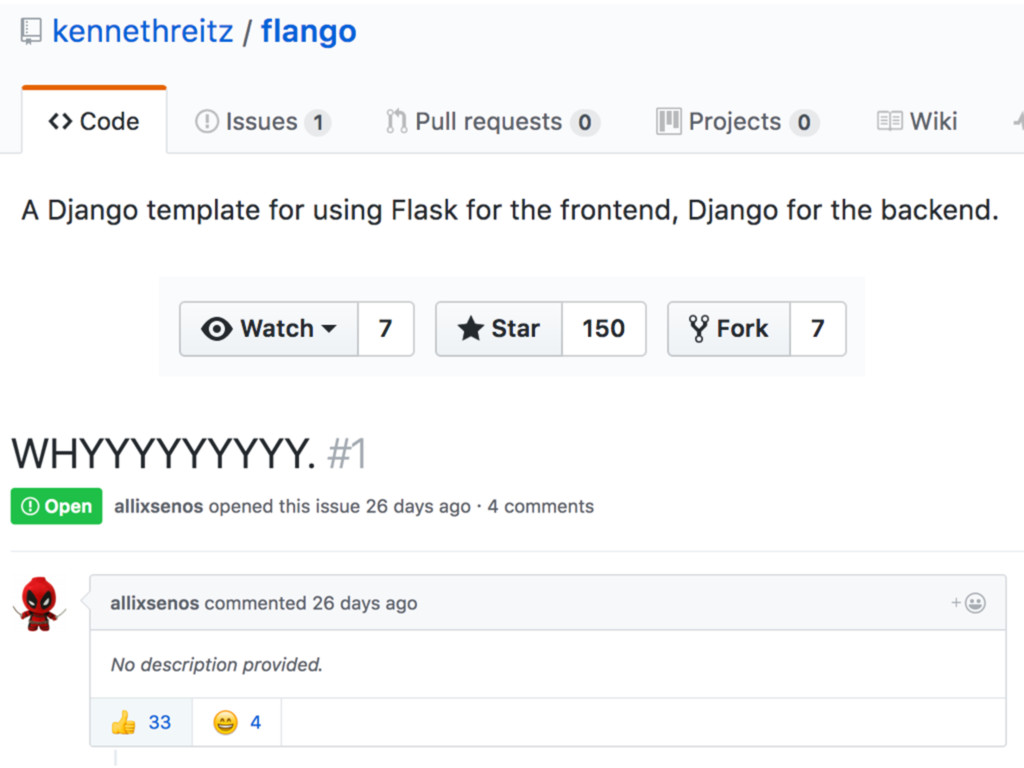Screen dimensions: 1024x768
Task: Open the kennethreitz profile link
Action: coord(143,32)
